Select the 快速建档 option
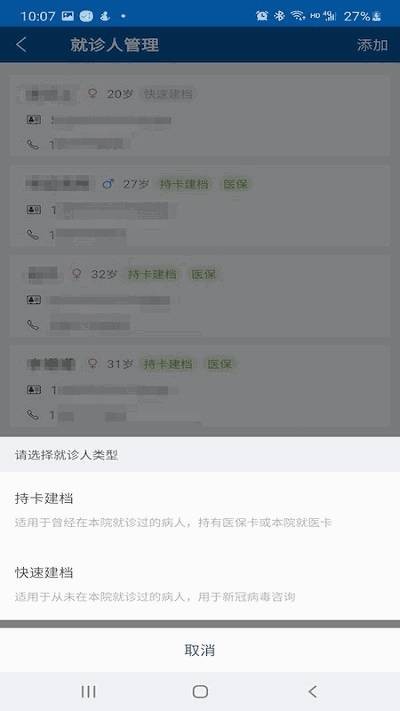This screenshot has width=400, height=711. [200, 584]
